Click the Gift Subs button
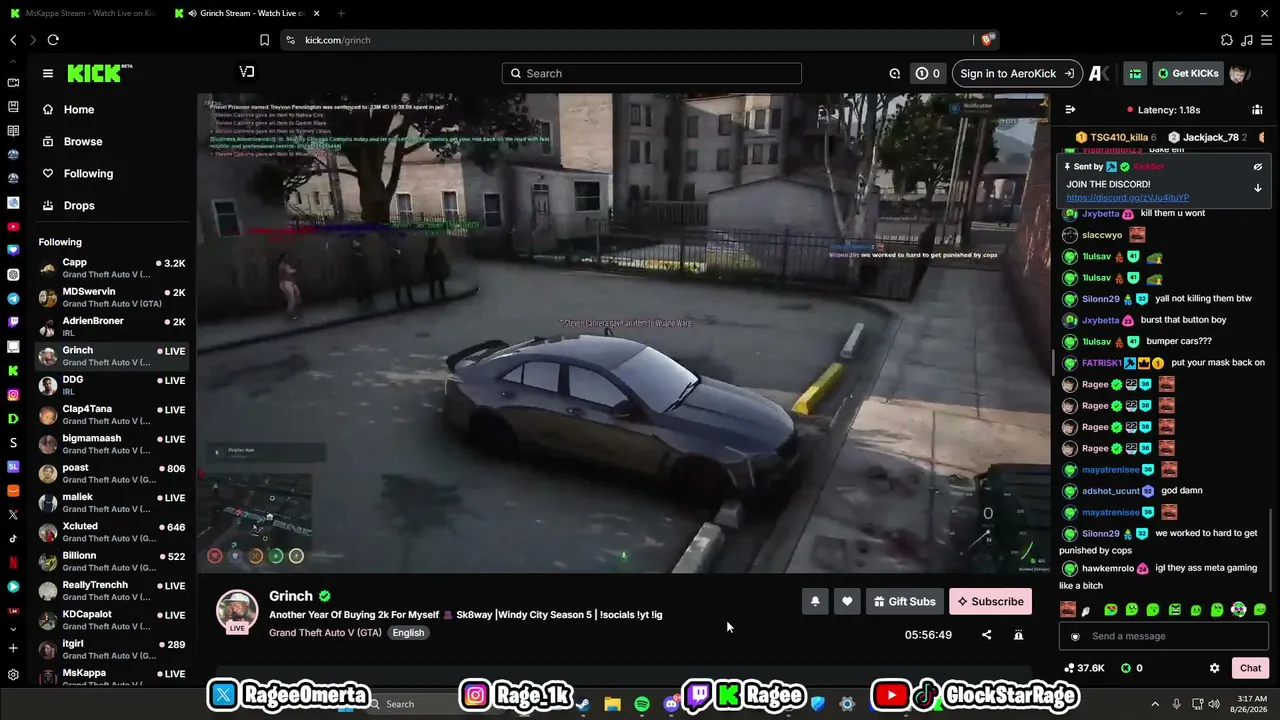The width and height of the screenshot is (1280, 720). [905, 601]
